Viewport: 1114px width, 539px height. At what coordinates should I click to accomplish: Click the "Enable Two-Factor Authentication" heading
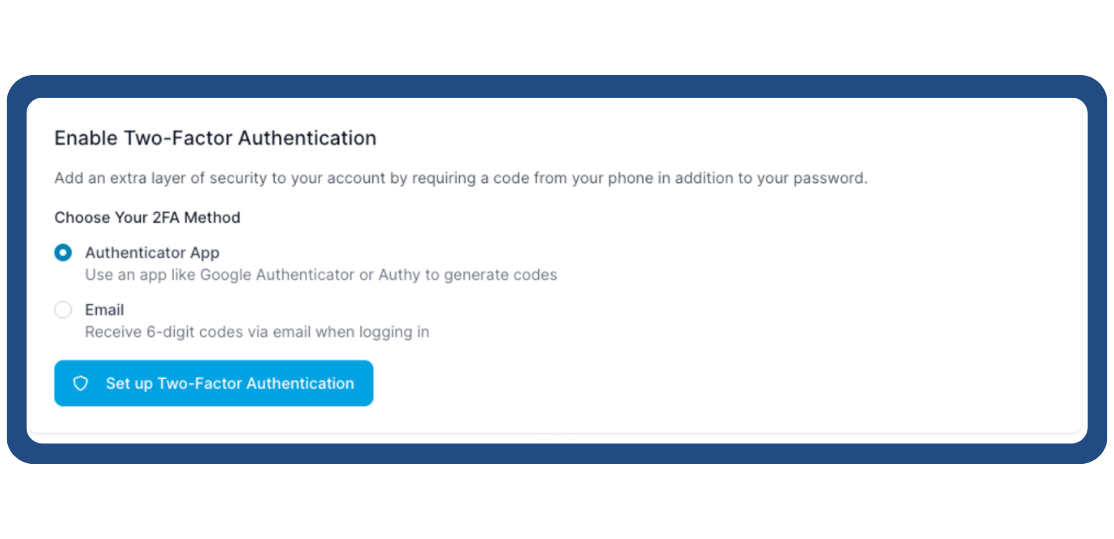pyautogui.click(x=215, y=138)
